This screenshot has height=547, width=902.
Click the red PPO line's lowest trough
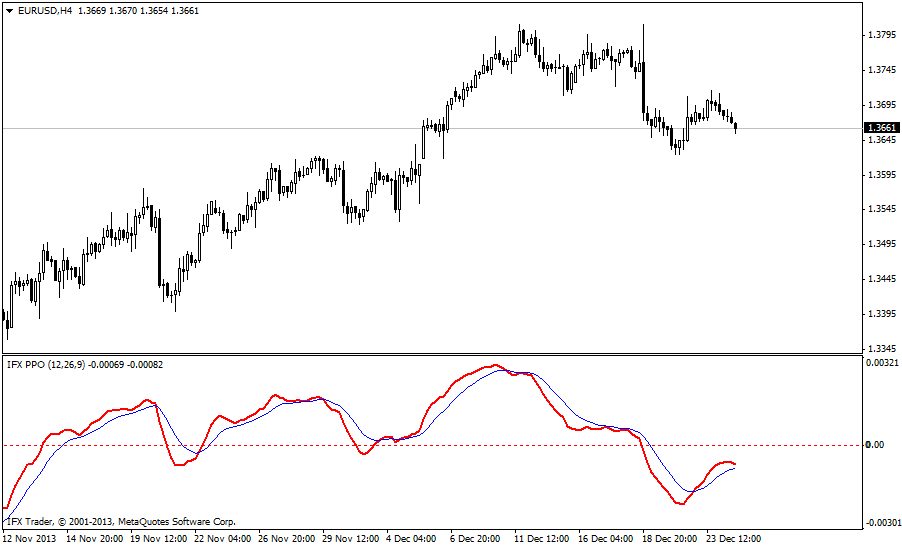[682, 504]
